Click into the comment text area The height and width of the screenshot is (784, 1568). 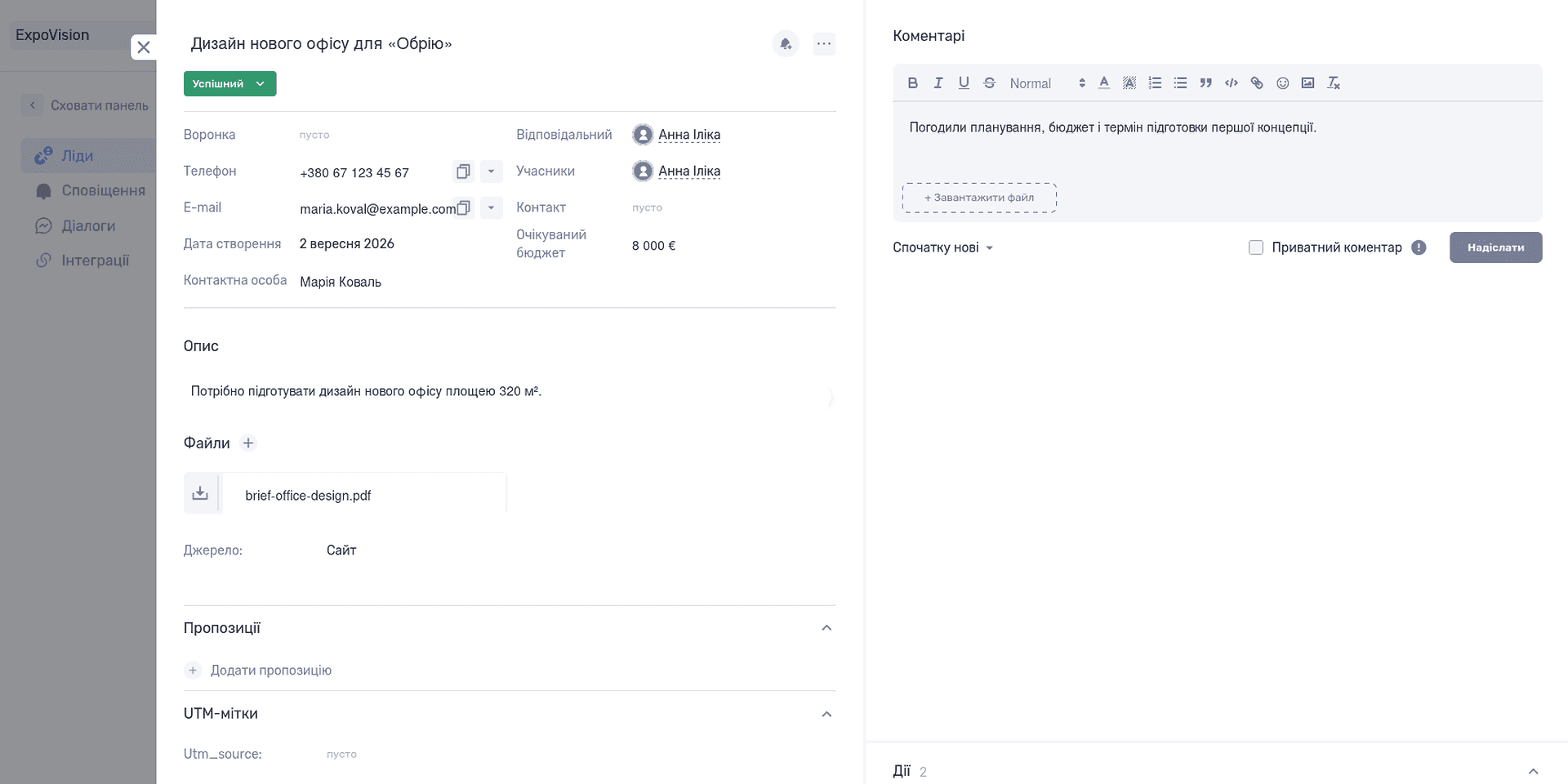(1217, 139)
